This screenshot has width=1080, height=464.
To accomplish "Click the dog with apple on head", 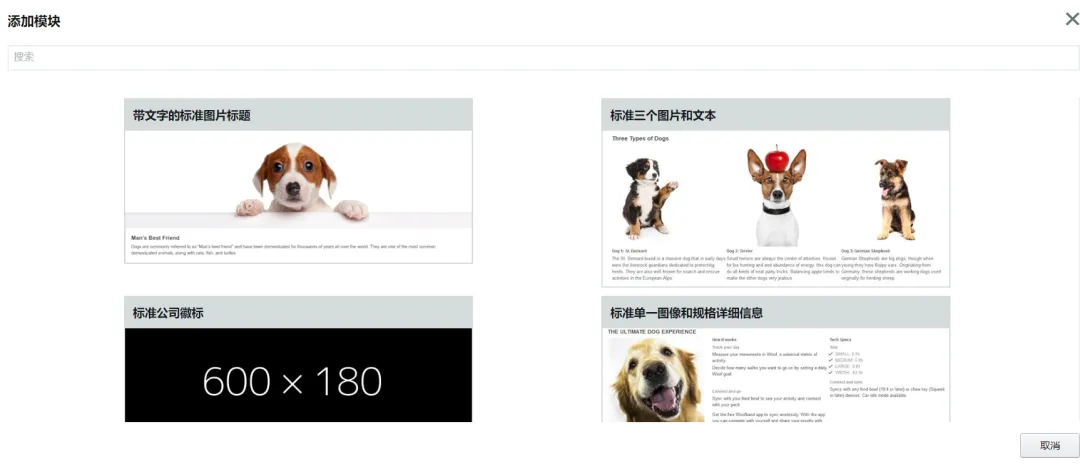I will coord(776,196).
